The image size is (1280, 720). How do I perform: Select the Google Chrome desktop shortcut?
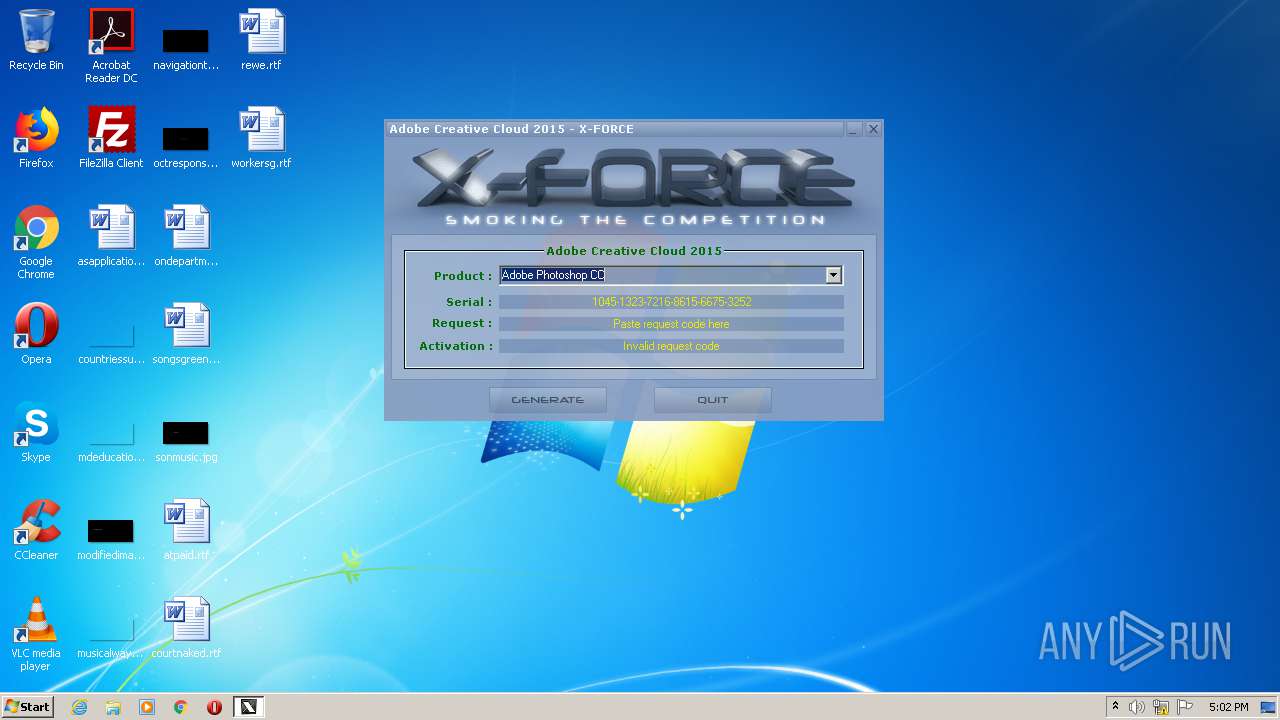point(36,243)
